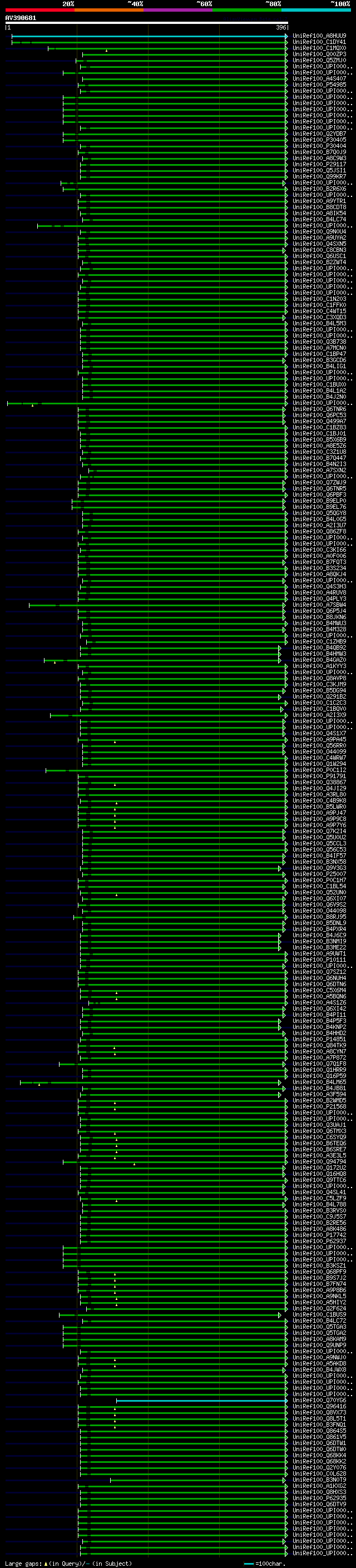Select the UniRef100_Q291B2 label
Image resolution: width=356 pixels, height=1568 pixels.
[319, 697]
